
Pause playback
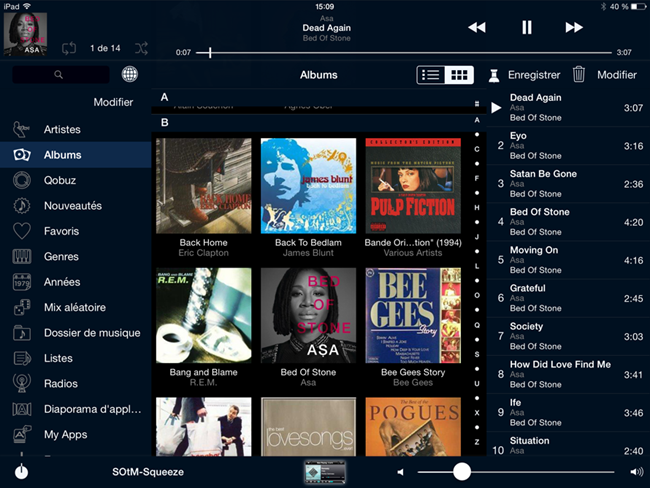click(526, 27)
